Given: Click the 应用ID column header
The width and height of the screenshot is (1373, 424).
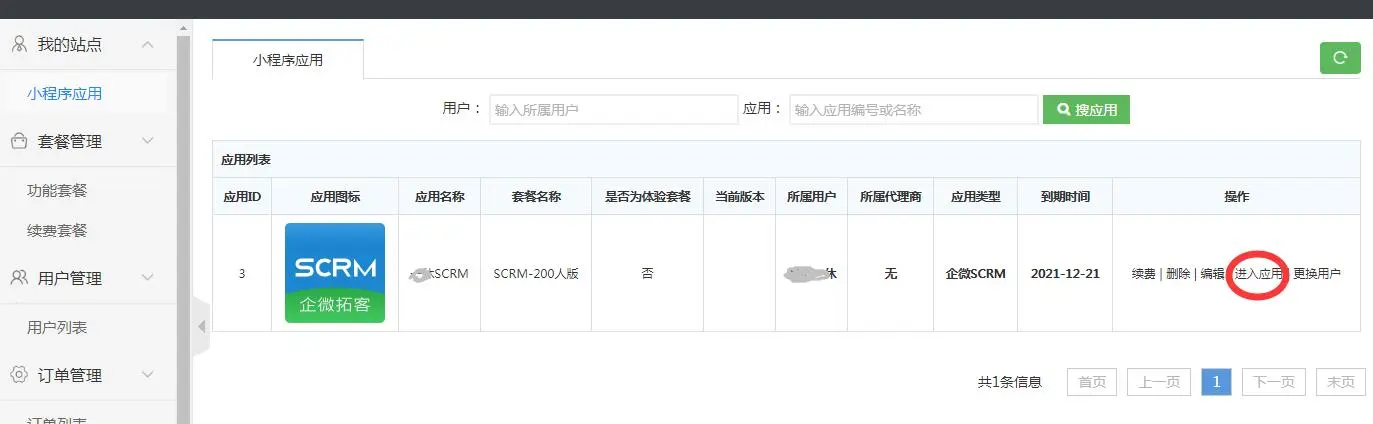Looking at the screenshot, I should pyautogui.click(x=242, y=196).
